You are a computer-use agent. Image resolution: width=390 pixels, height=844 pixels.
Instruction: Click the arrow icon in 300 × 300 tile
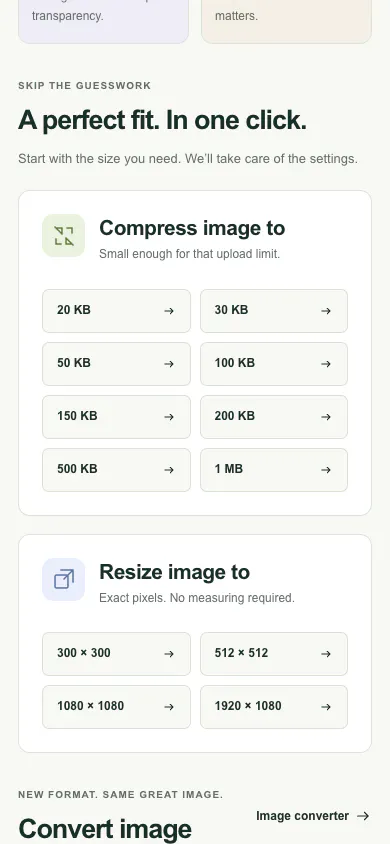tap(169, 653)
